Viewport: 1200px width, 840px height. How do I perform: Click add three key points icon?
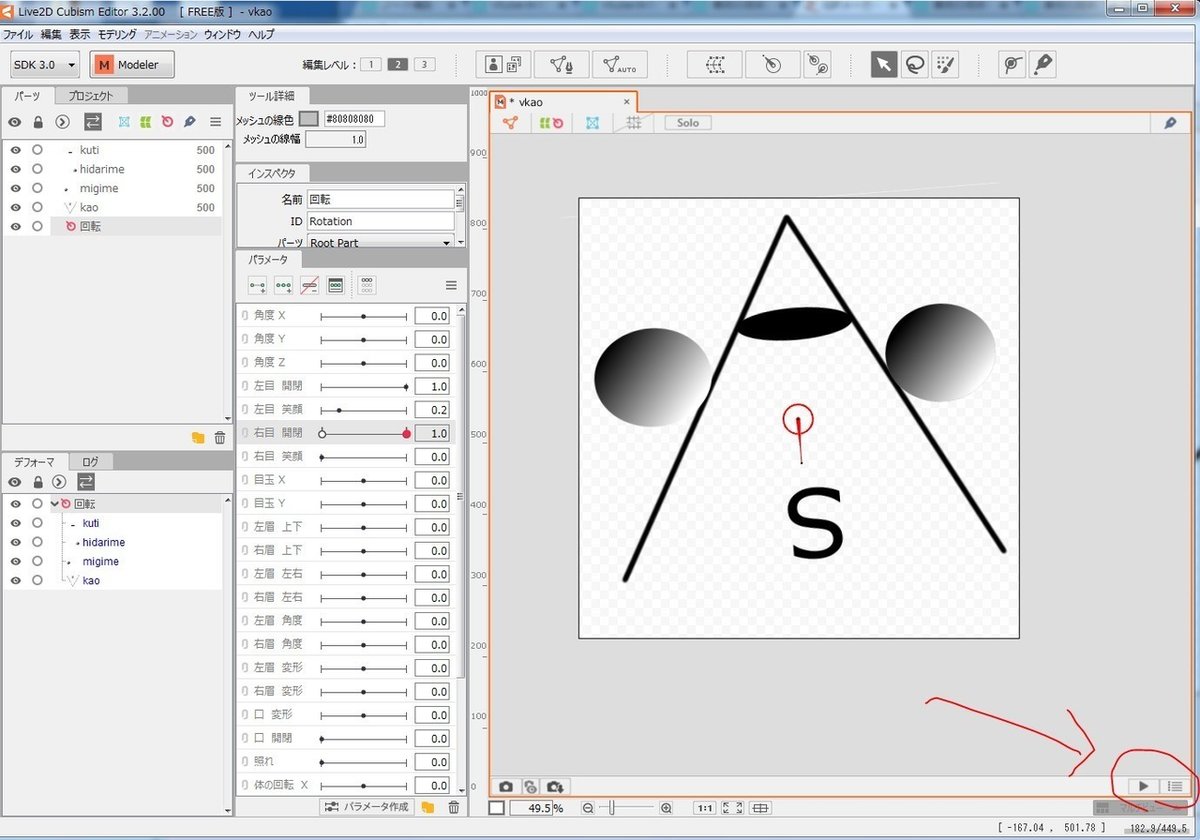283,285
